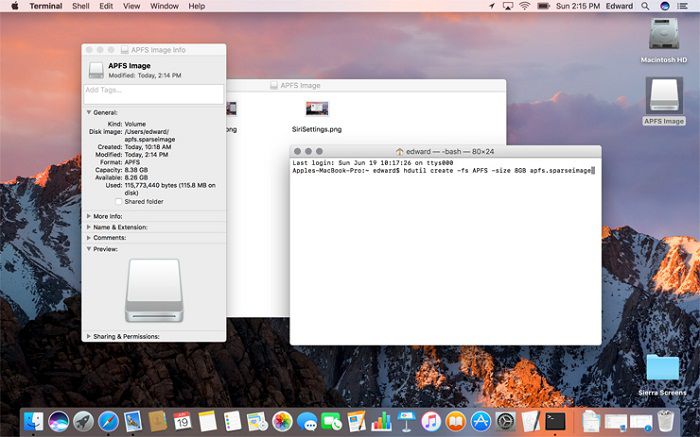
Task: Click location services arrow in menu bar
Action: [x=492, y=6]
